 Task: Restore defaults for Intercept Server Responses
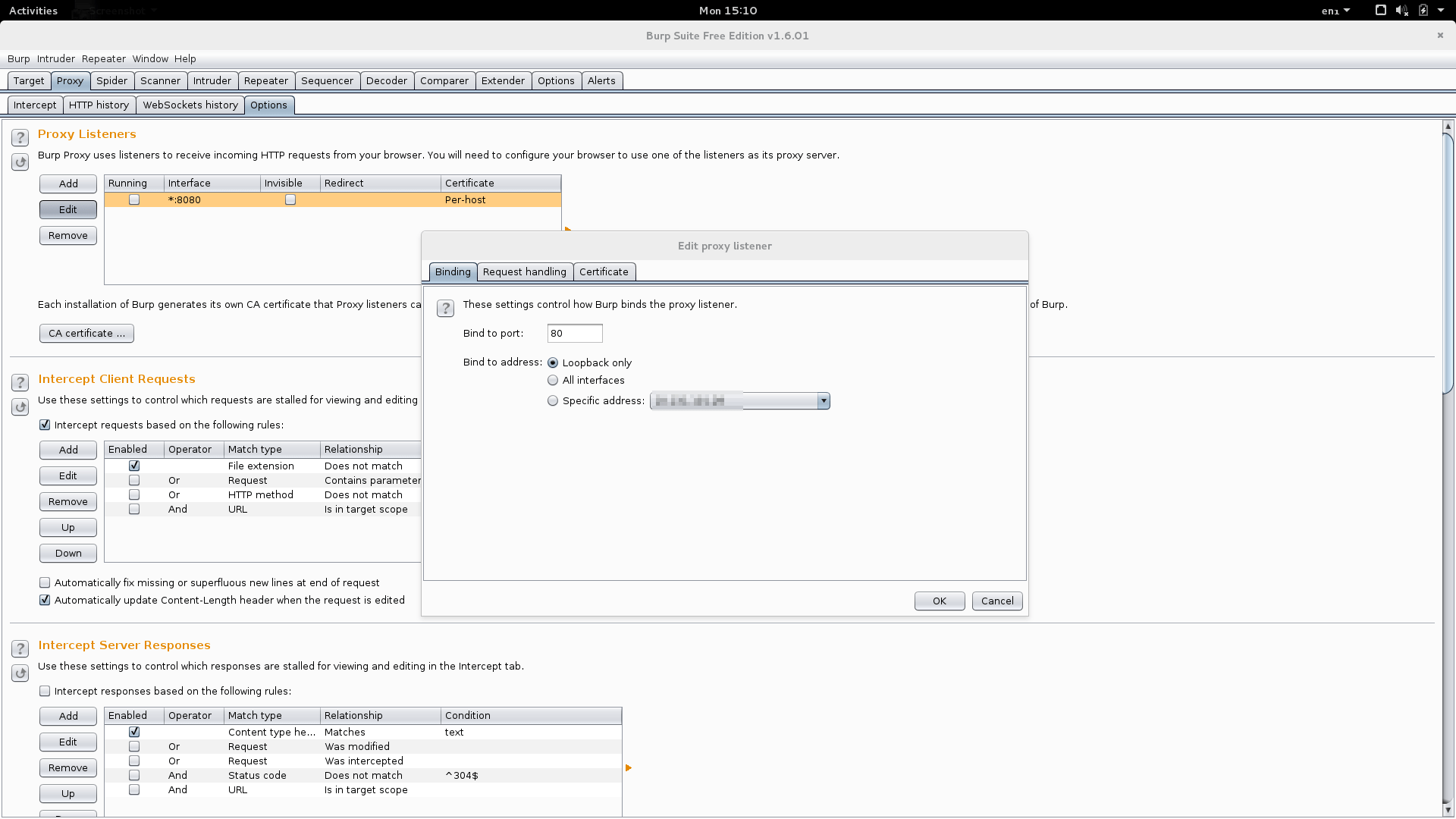coord(20,673)
